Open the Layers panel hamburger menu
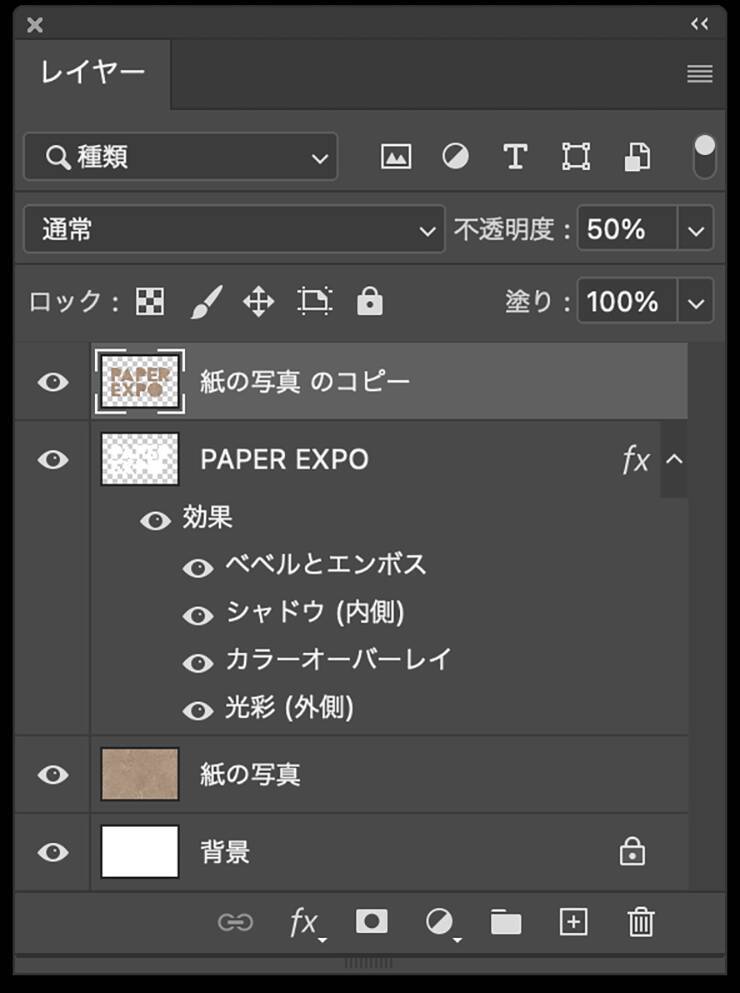Image resolution: width=740 pixels, height=993 pixels. click(x=700, y=74)
